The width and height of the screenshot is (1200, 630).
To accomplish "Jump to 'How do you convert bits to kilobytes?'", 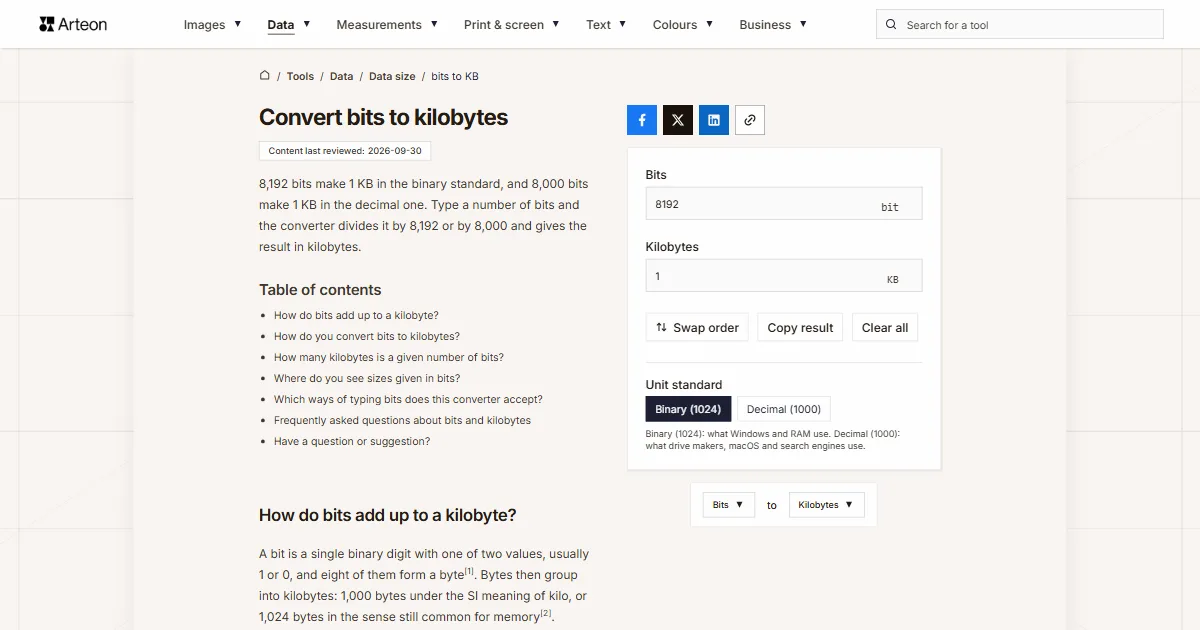I will pyautogui.click(x=367, y=336).
